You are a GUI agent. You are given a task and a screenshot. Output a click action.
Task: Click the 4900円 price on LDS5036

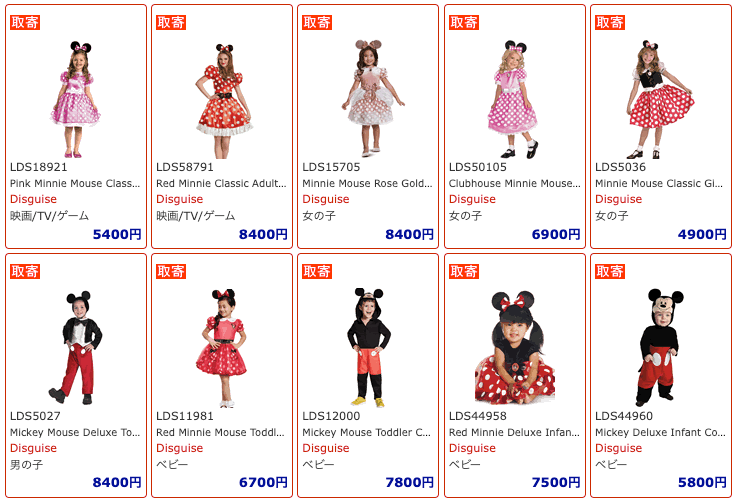point(702,234)
